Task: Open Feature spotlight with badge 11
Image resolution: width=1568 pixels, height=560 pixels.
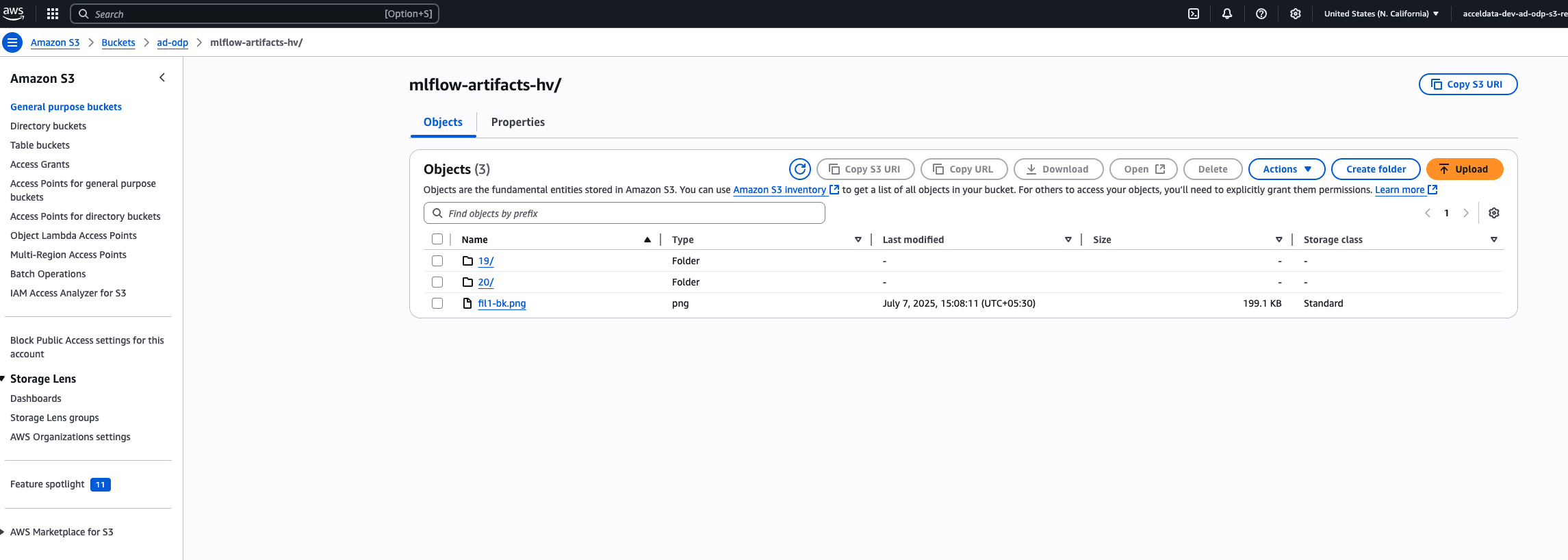Action: coord(60,484)
